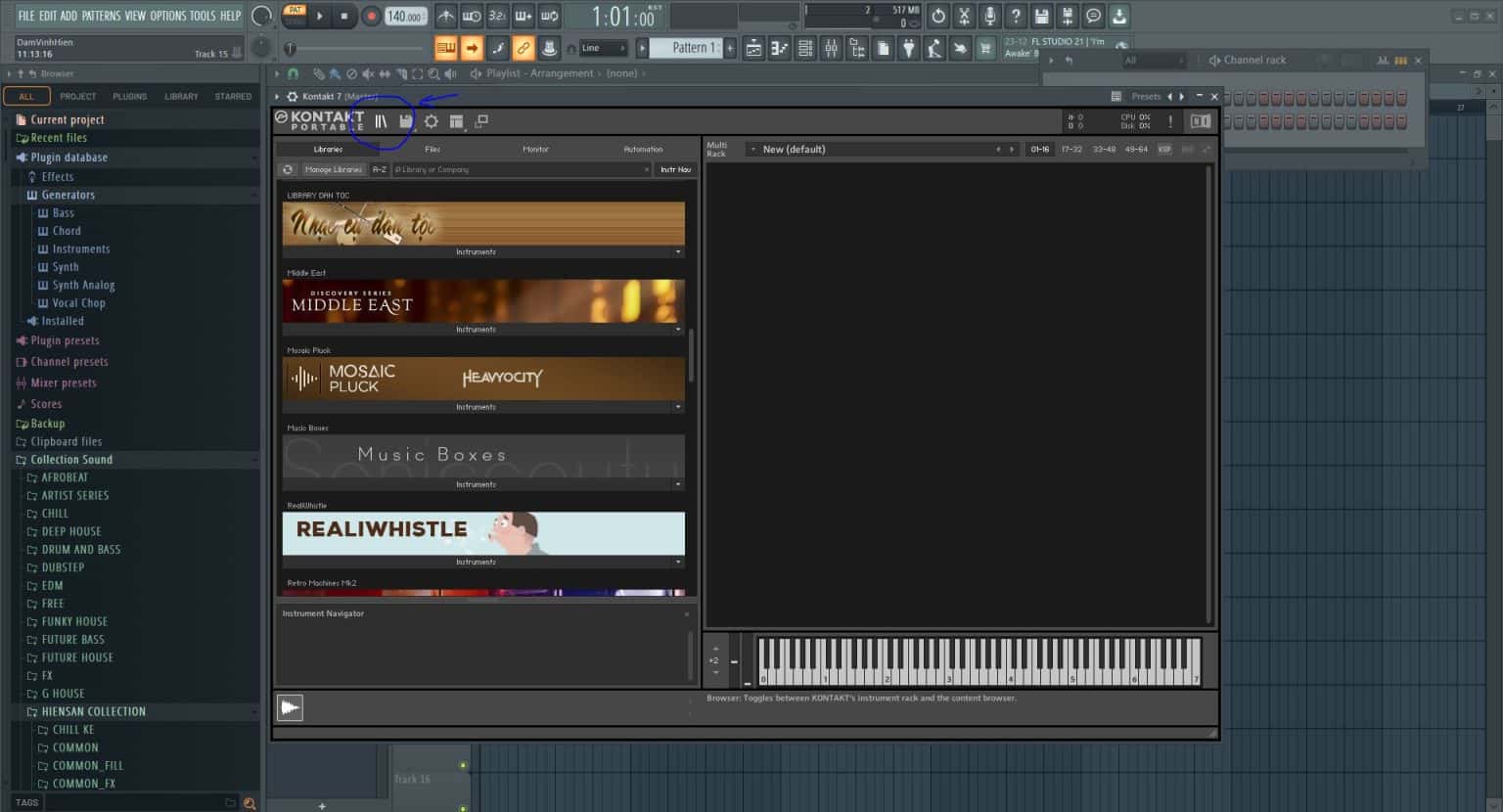Toggle step edit arrow button

472,48
